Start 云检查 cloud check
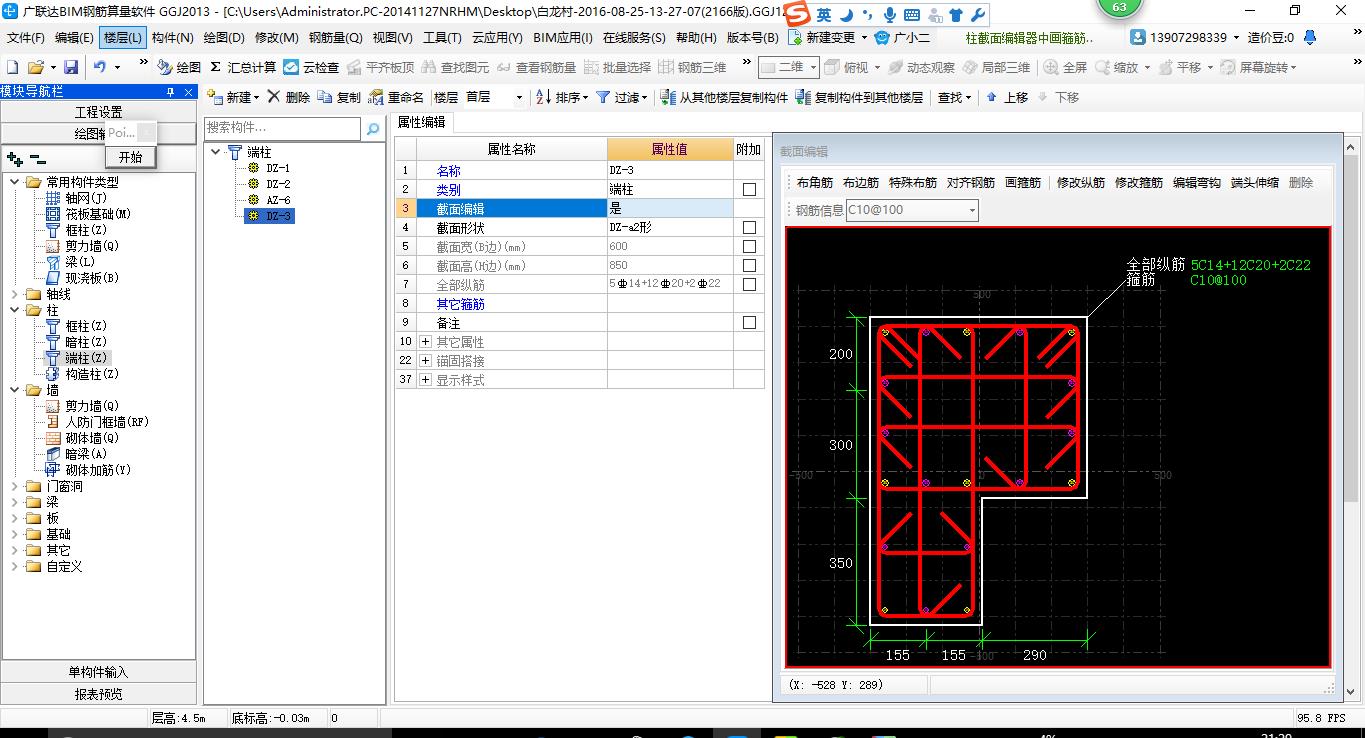 click(x=311, y=67)
